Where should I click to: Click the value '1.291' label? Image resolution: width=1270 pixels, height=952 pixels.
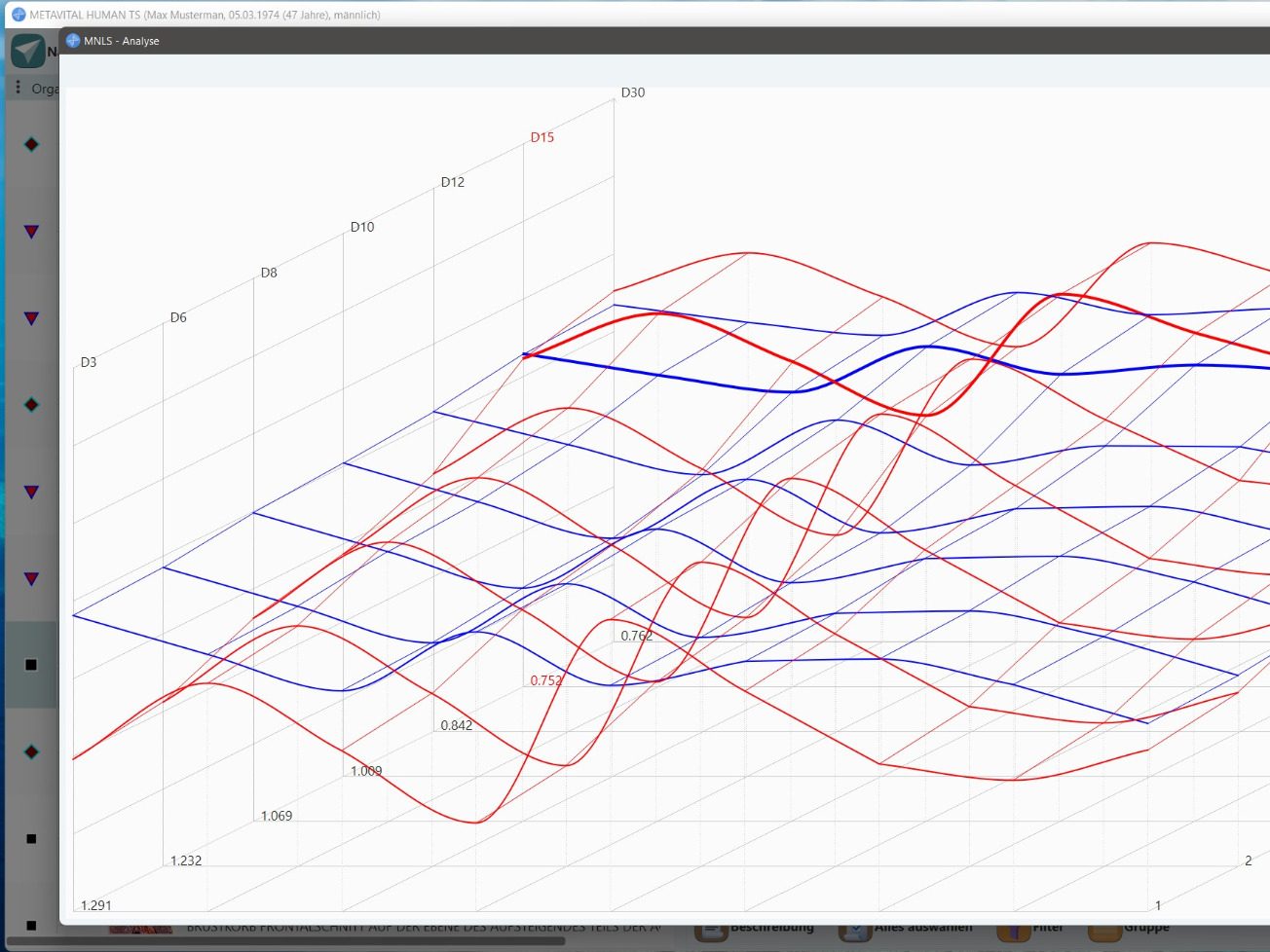pyautogui.click(x=96, y=905)
